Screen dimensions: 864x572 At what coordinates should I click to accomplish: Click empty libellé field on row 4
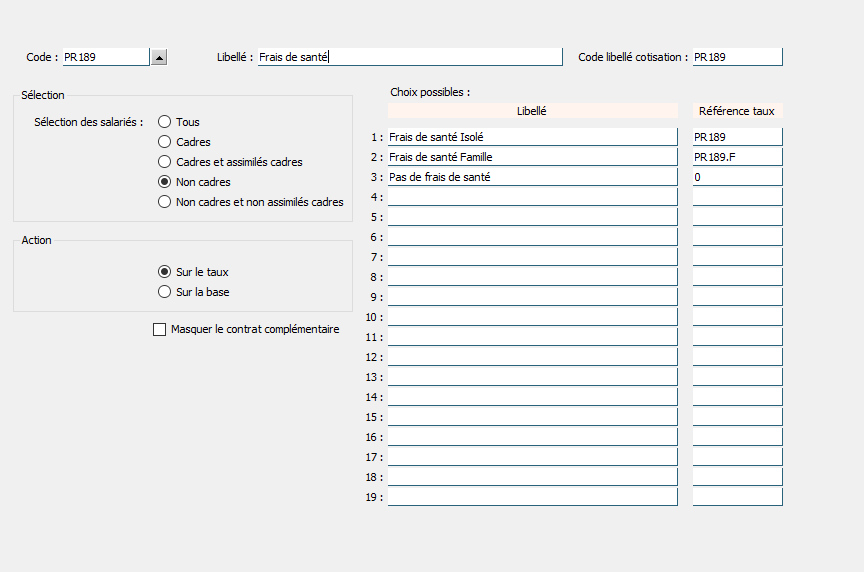(x=532, y=197)
